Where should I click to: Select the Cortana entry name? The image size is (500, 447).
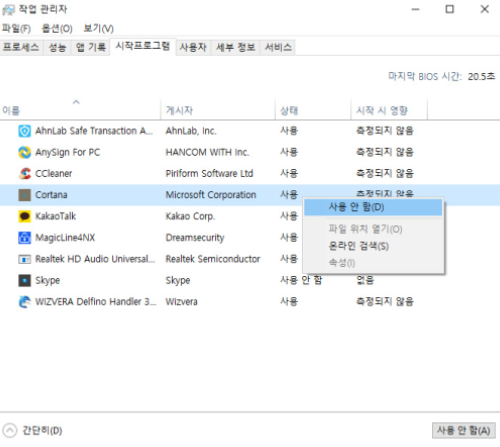point(51,195)
